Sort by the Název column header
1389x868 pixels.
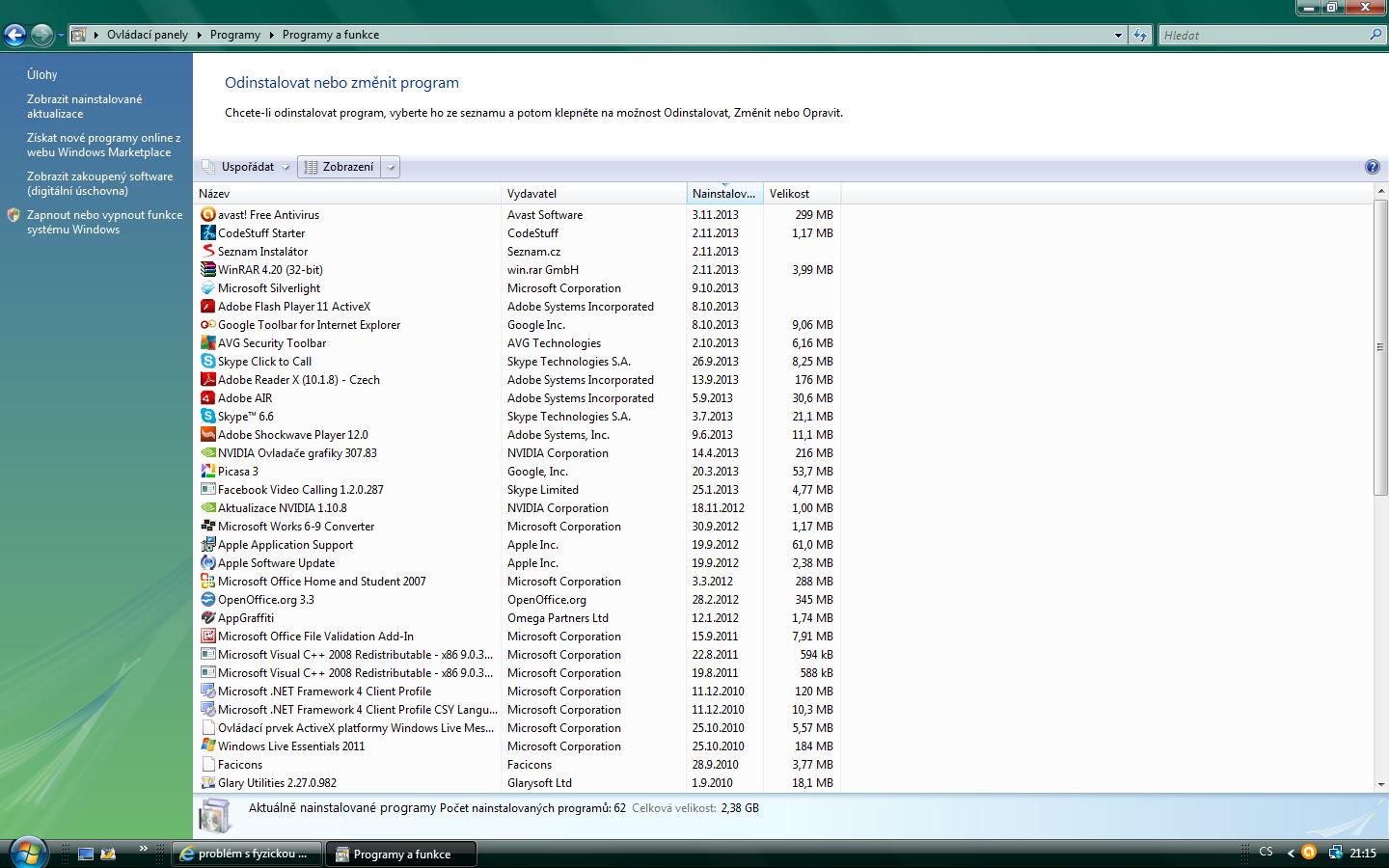pyautogui.click(x=347, y=194)
